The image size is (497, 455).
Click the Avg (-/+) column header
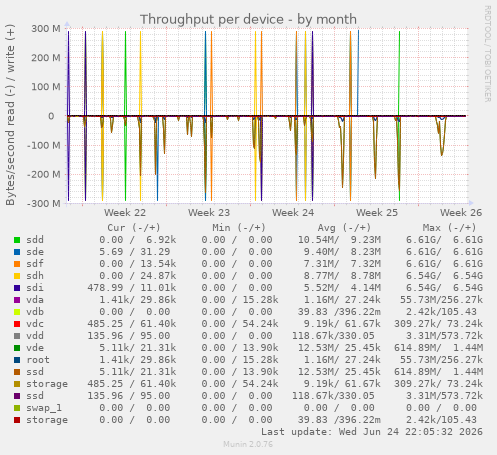click(x=344, y=228)
